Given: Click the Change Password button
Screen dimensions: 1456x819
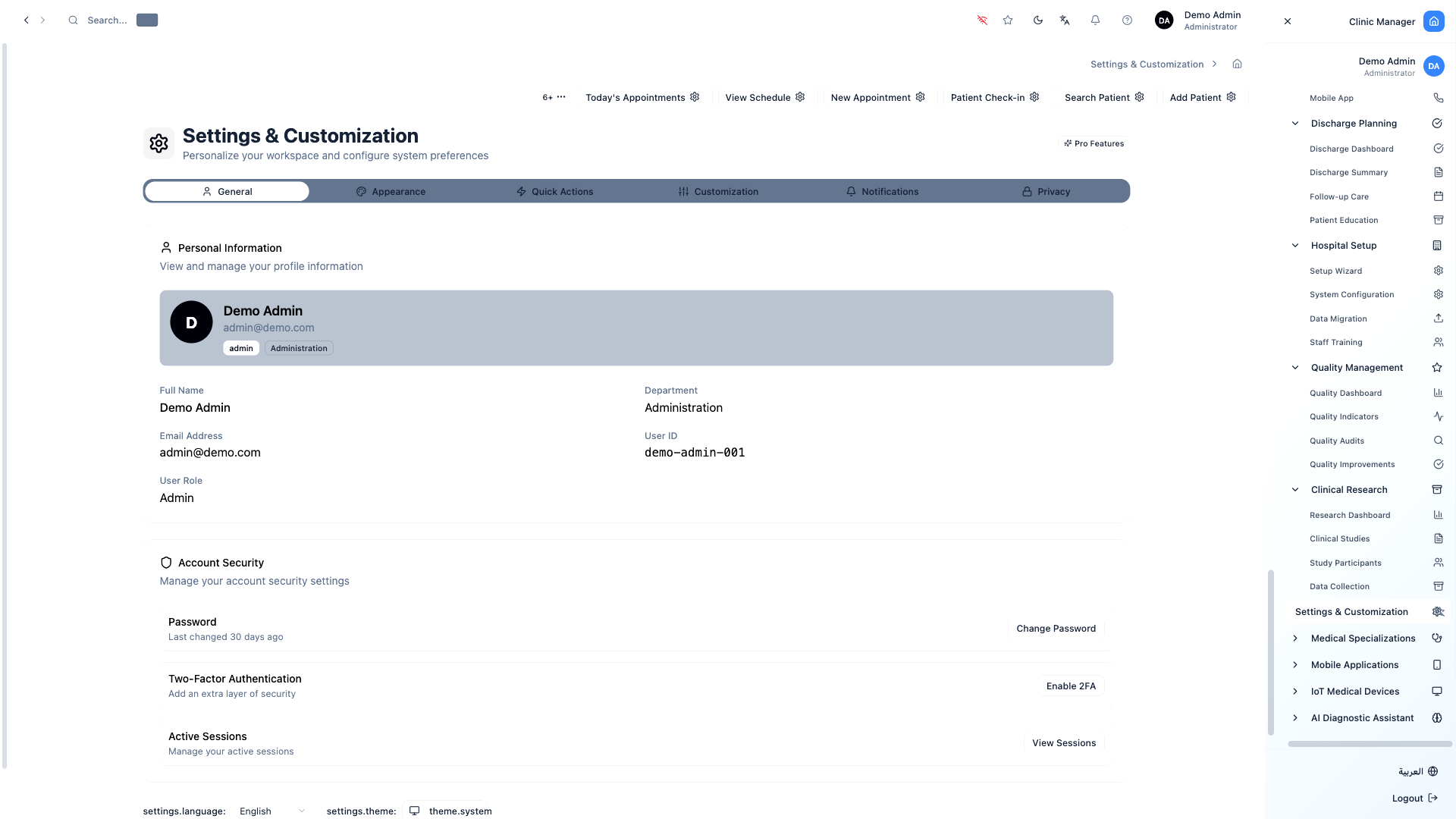Looking at the screenshot, I should click(x=1056, y=629).
